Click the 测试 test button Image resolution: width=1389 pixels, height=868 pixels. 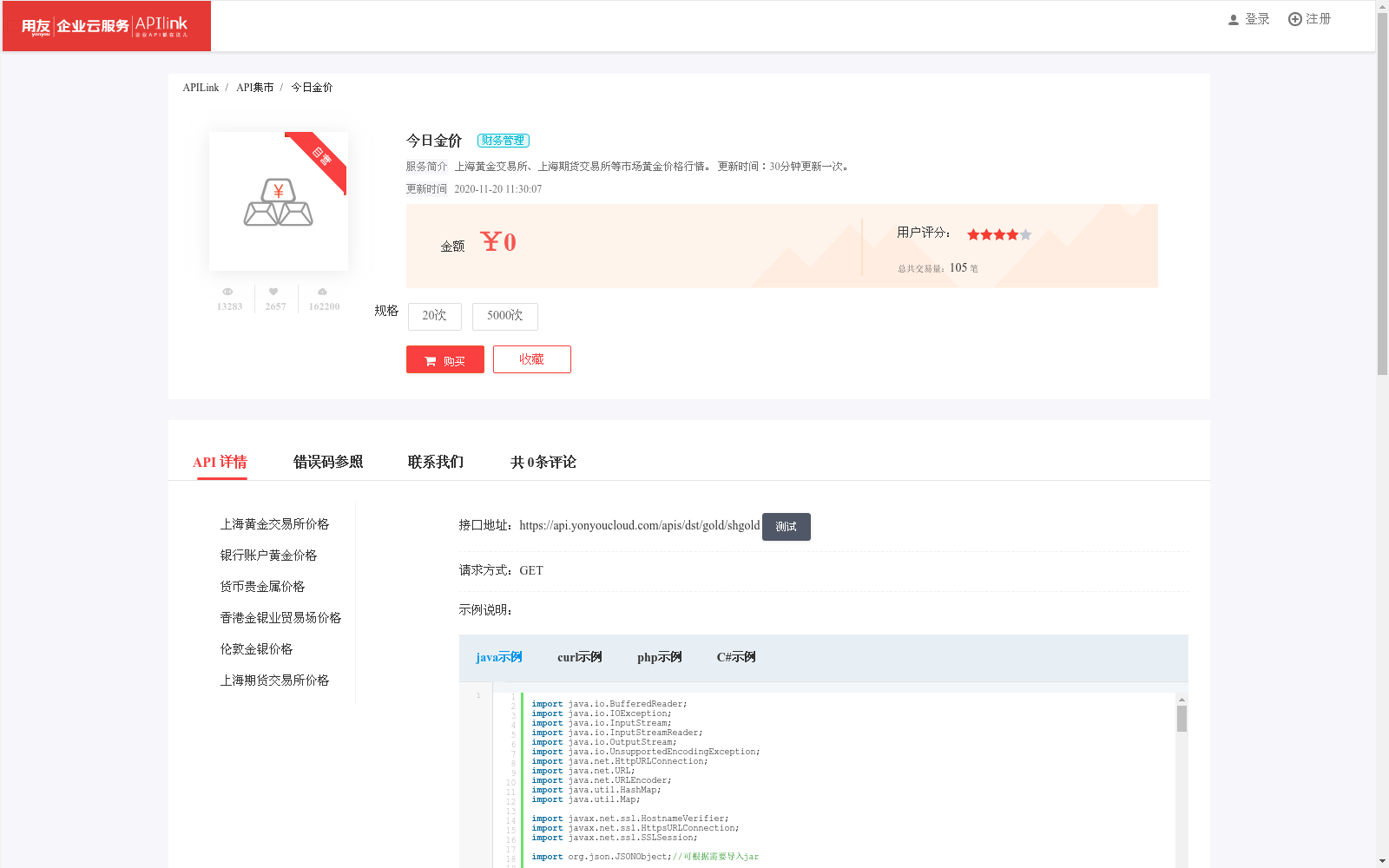pyautogui.click(x=787, y=527)
